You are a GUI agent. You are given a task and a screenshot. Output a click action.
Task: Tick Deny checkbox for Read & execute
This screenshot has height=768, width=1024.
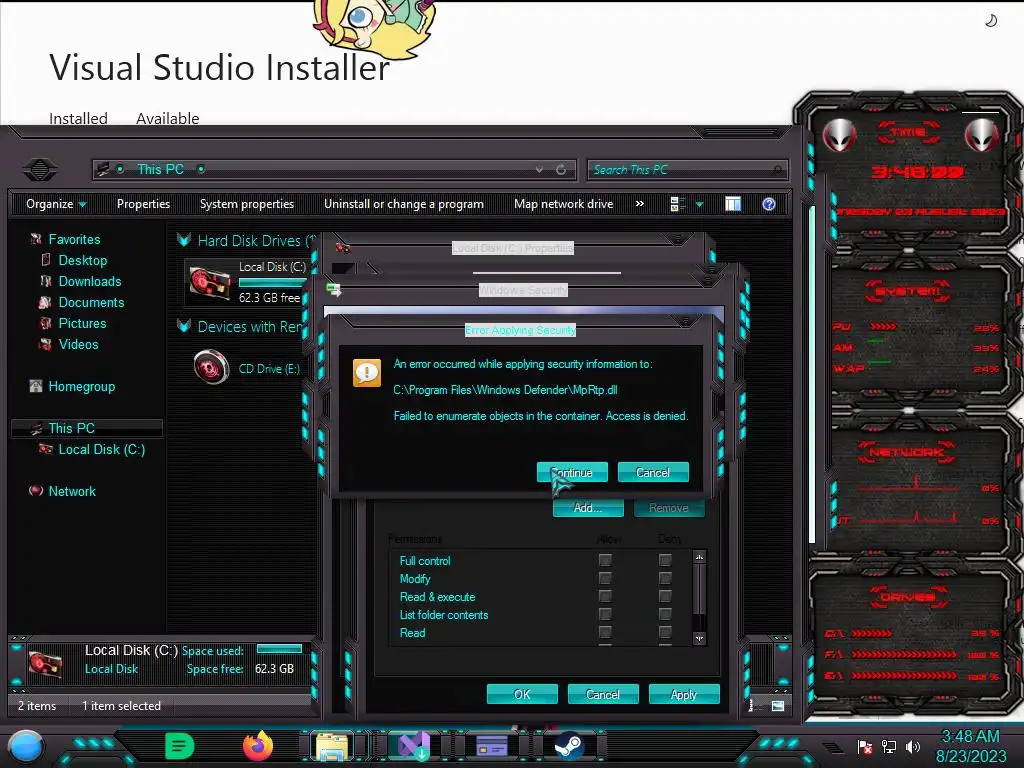[665, 596]
